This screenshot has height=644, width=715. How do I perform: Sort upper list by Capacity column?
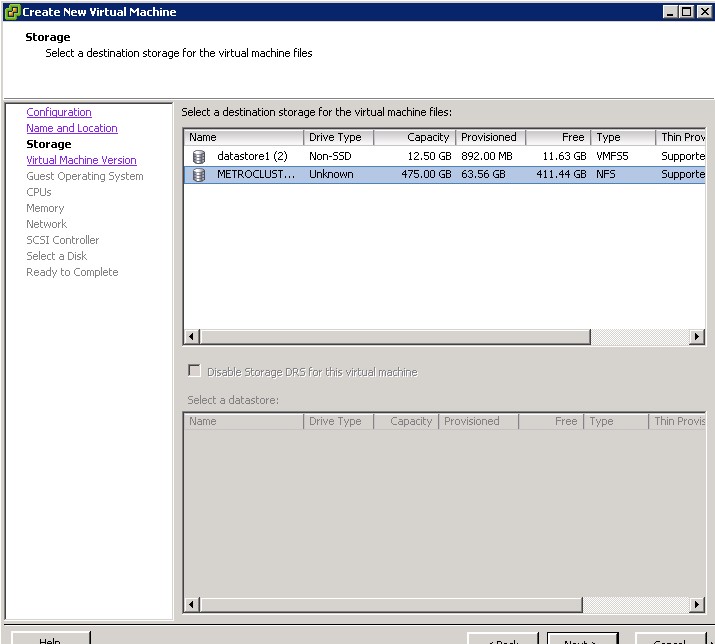point(415,137)
